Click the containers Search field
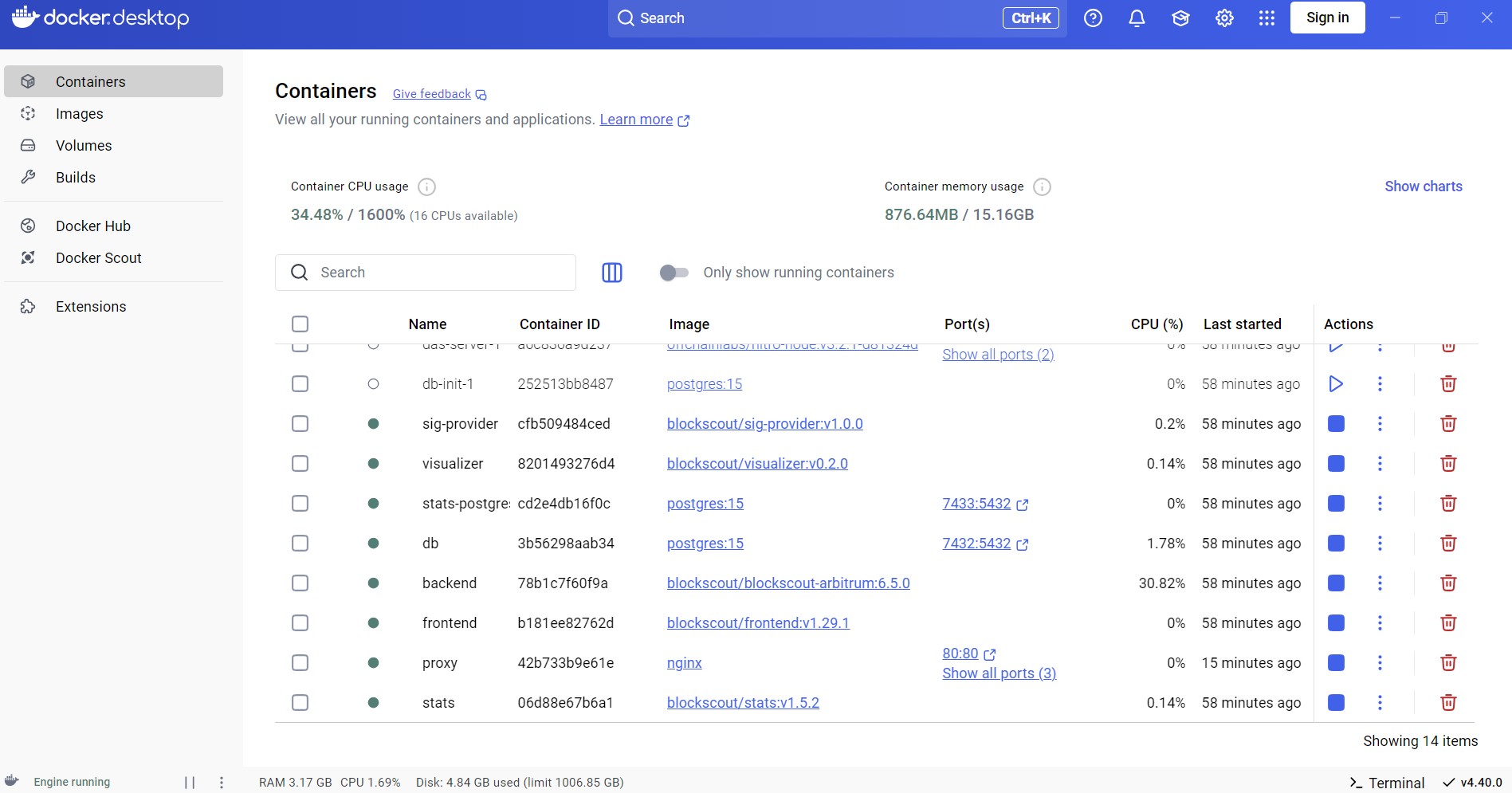The height and width of the screenshot is (793, 1512). tap(426, 273)
